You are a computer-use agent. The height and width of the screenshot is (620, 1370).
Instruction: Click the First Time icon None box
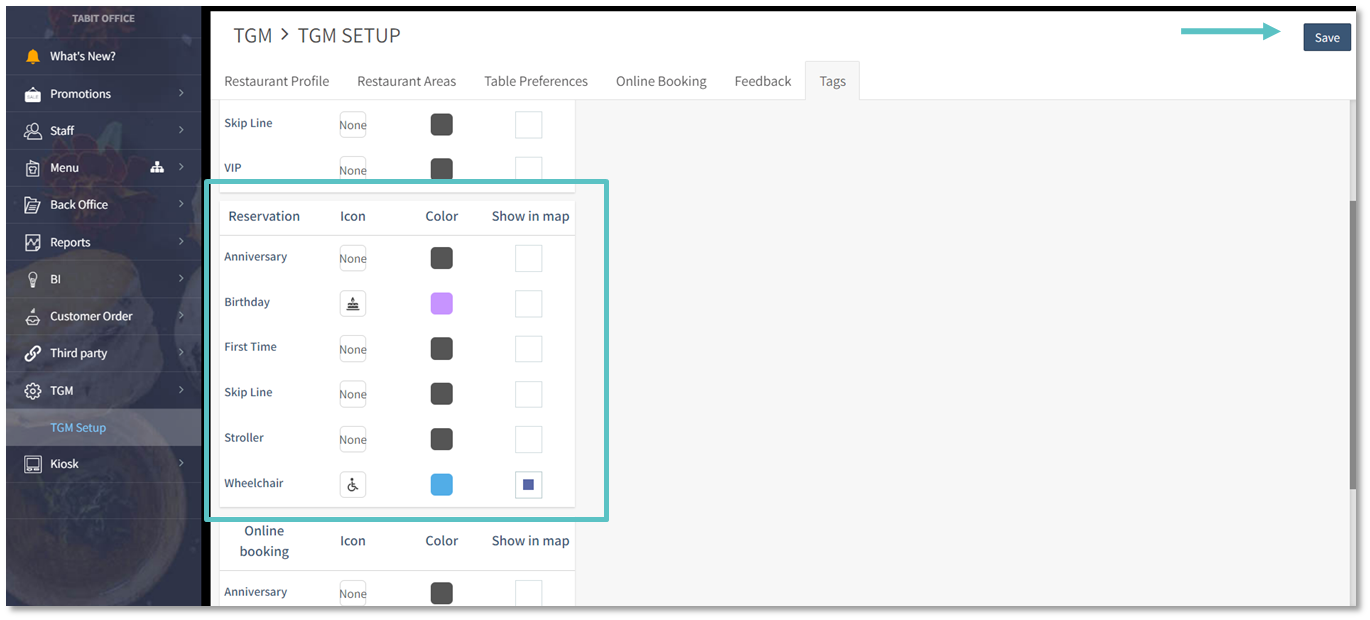(x=353, y=349)
